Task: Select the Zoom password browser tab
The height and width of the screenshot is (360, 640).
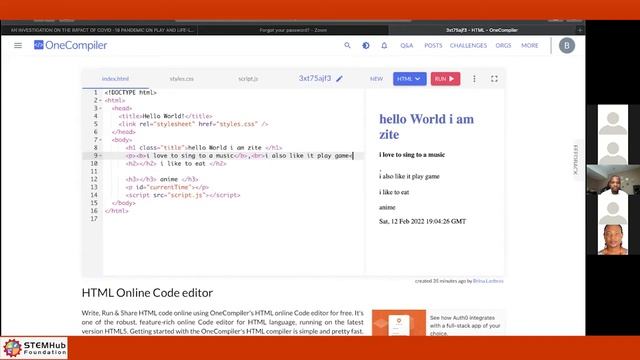Action: [x=293, y=30]
